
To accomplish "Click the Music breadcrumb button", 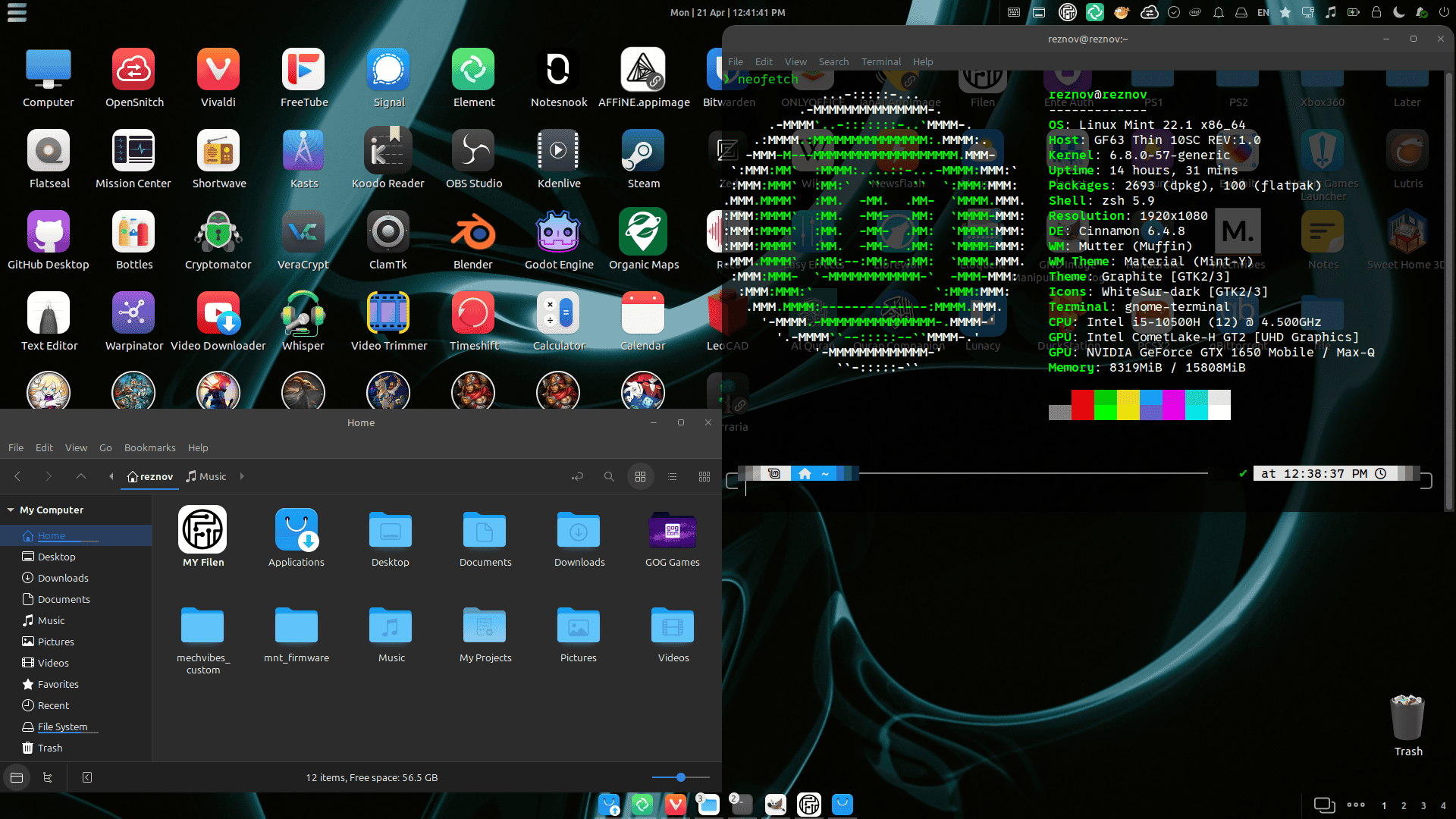I will [206, 477].
